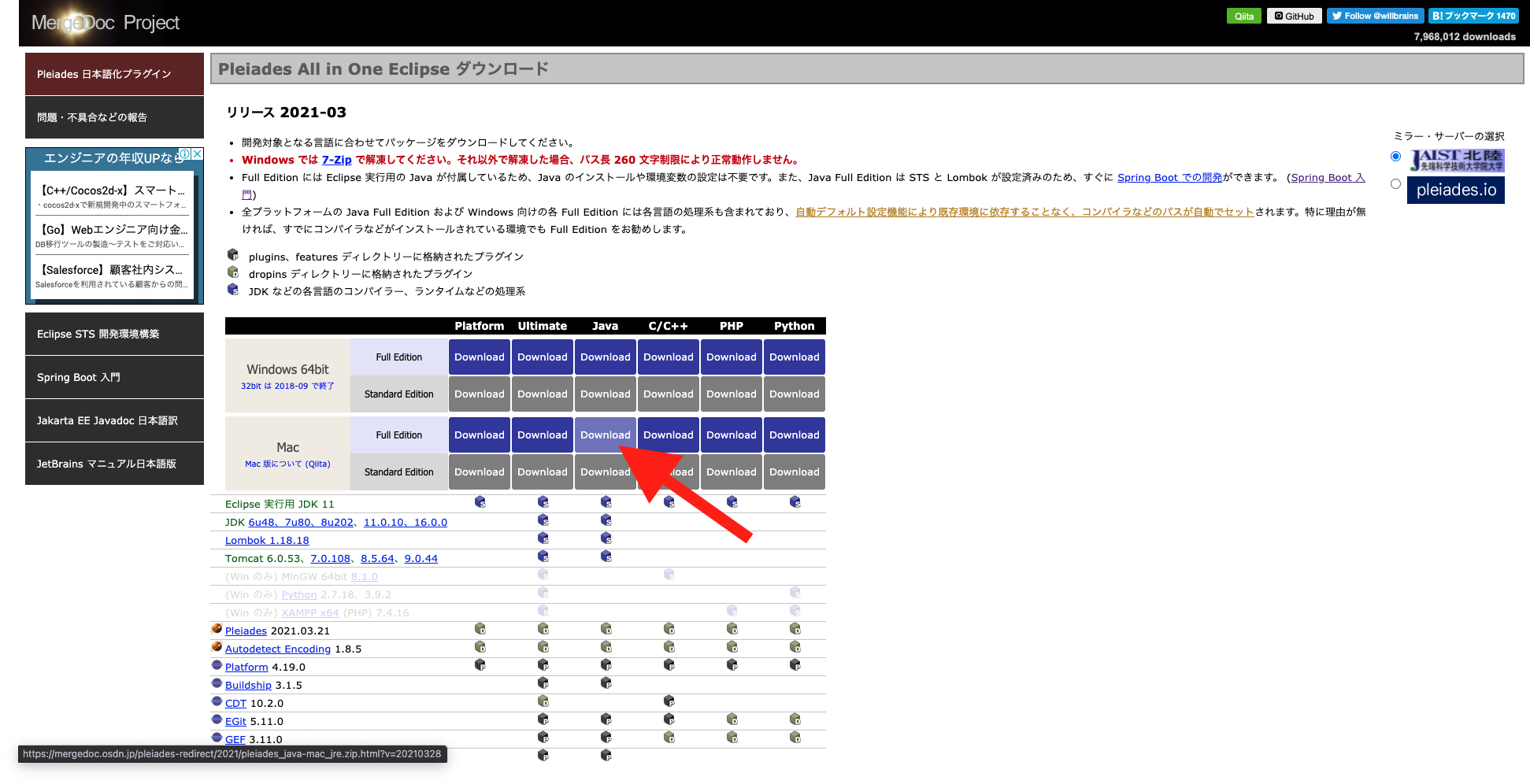
Task: Click the B! ブックマーク button
Action: tap(1474, 16)
